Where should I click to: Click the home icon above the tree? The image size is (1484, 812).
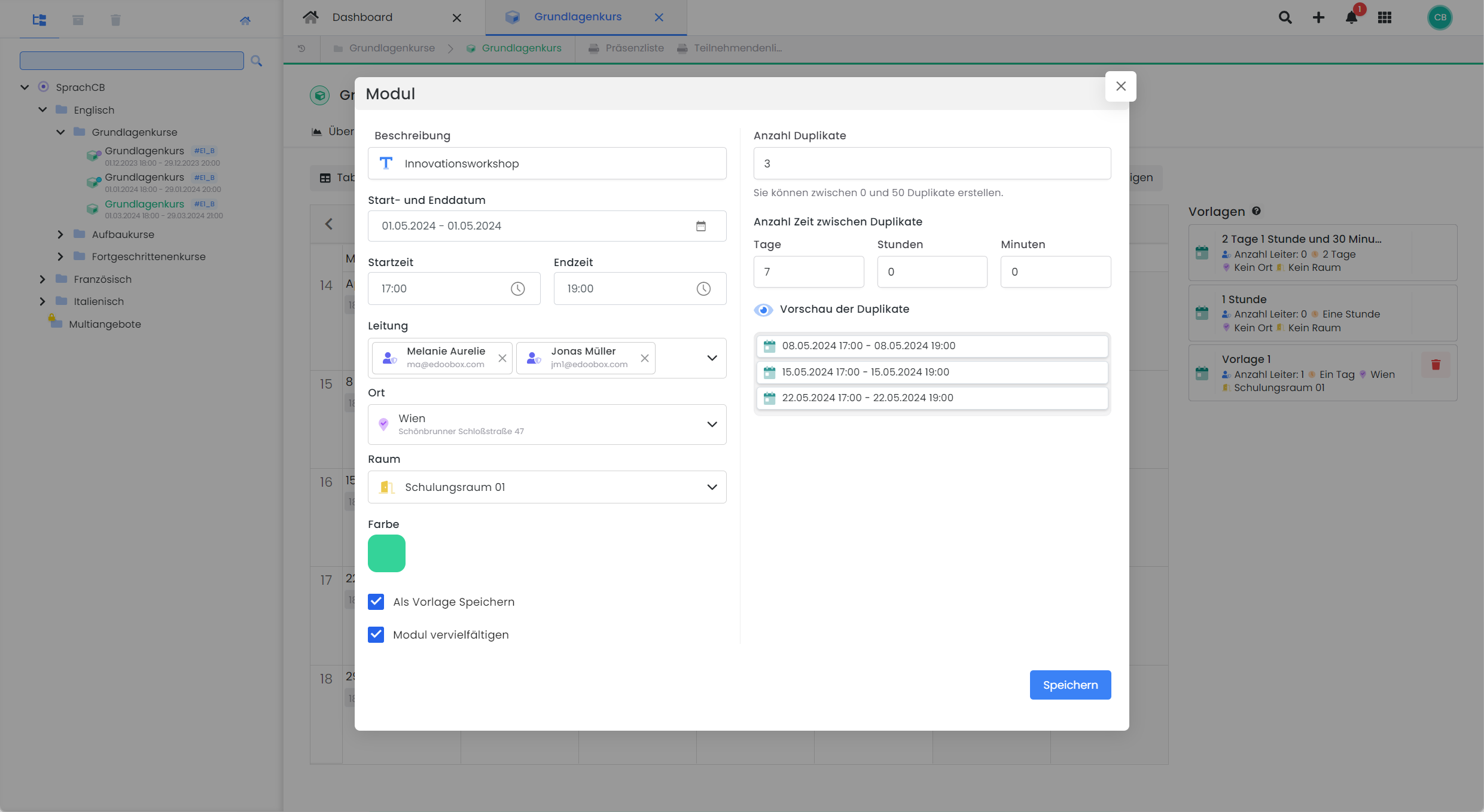coord(245,20)
